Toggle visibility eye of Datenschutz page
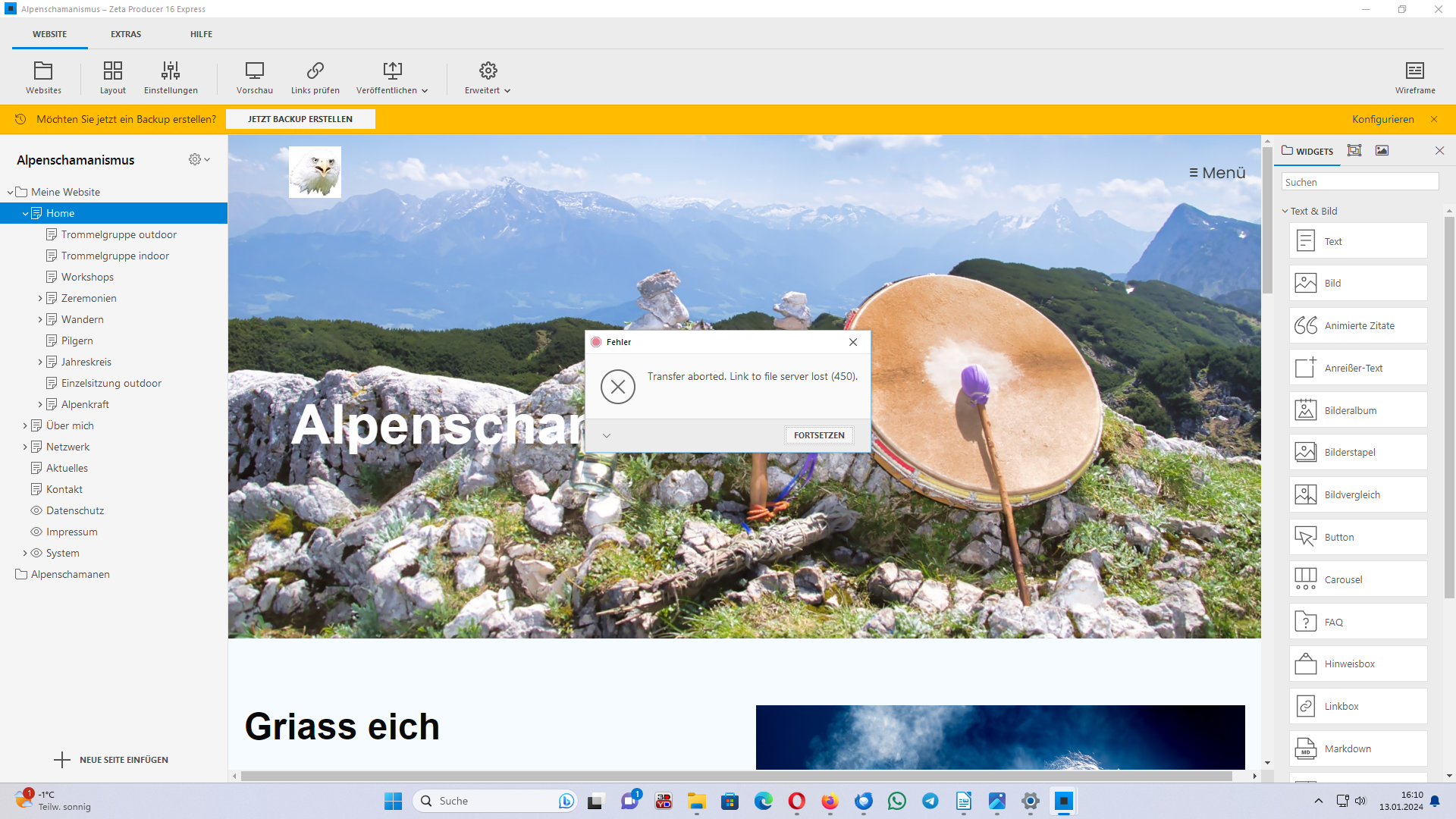 pos(36,510)
